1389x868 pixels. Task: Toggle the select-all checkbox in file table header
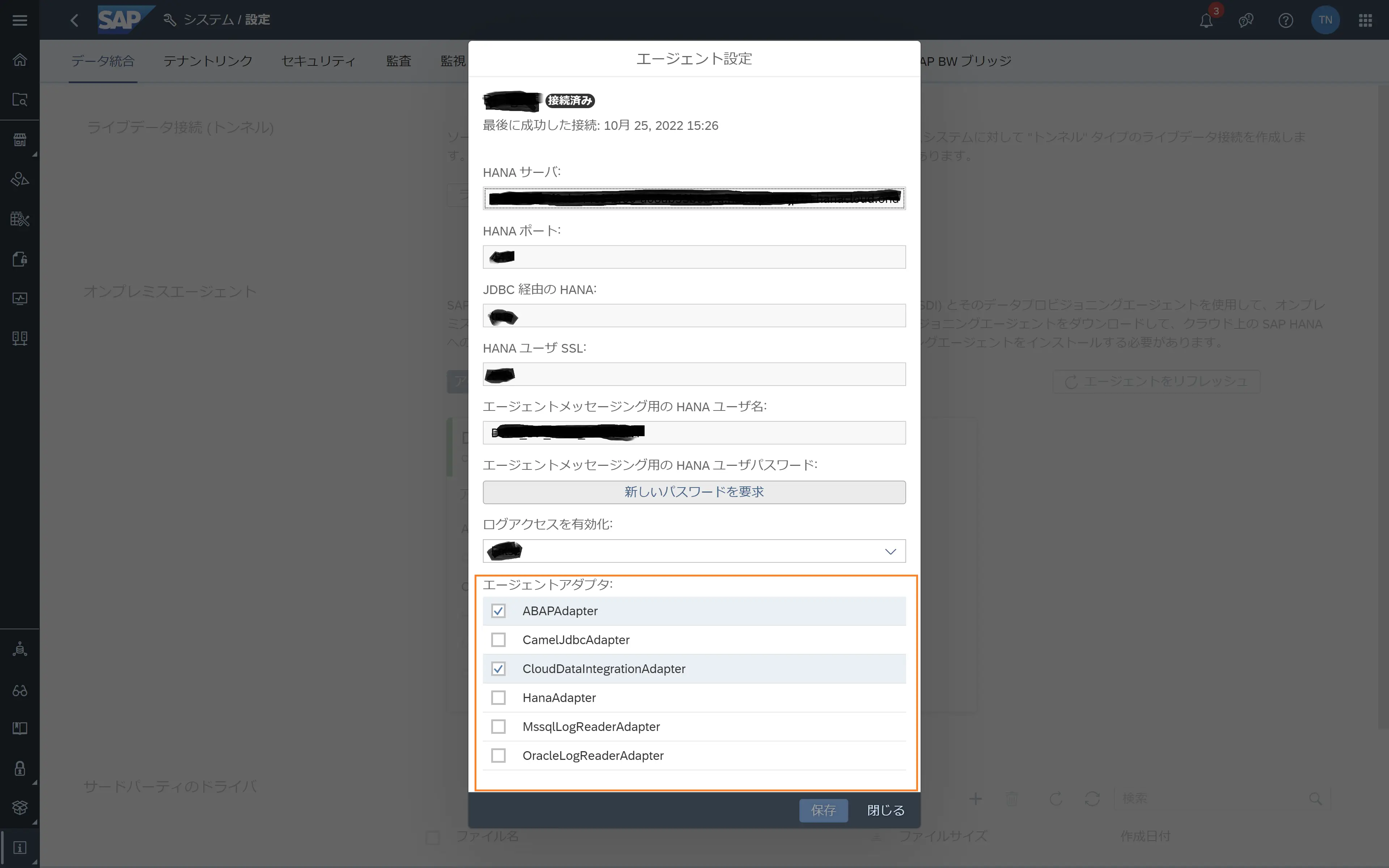(x=433, y=838)
